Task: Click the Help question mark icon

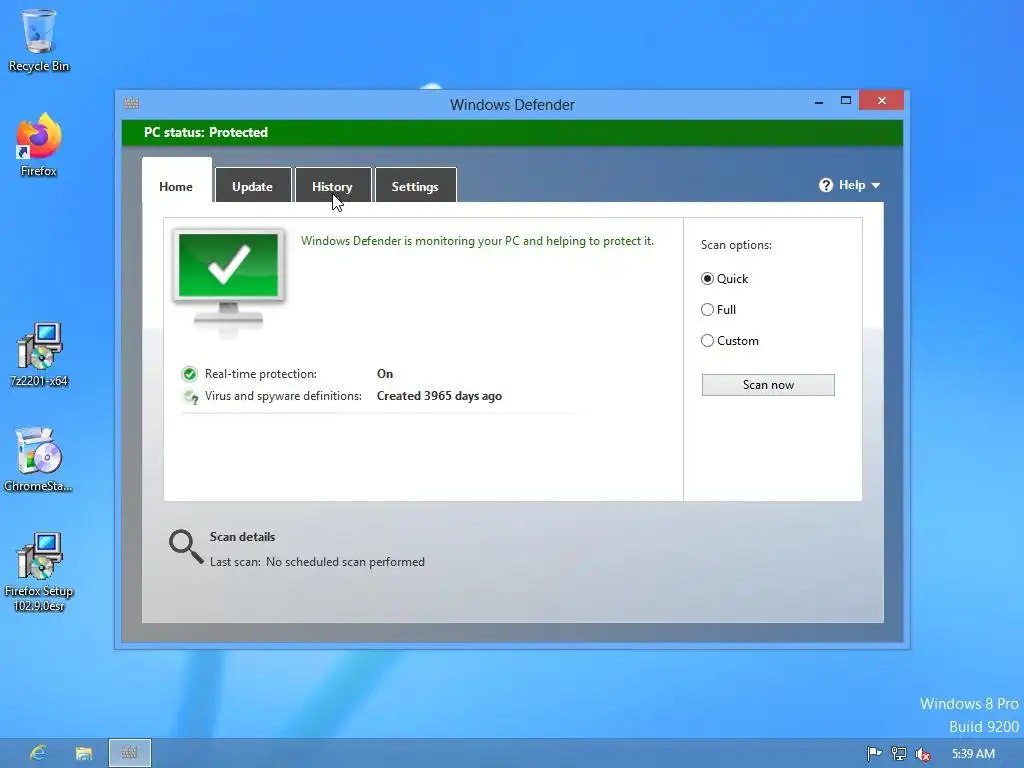Action: click(x=825, y=185)
